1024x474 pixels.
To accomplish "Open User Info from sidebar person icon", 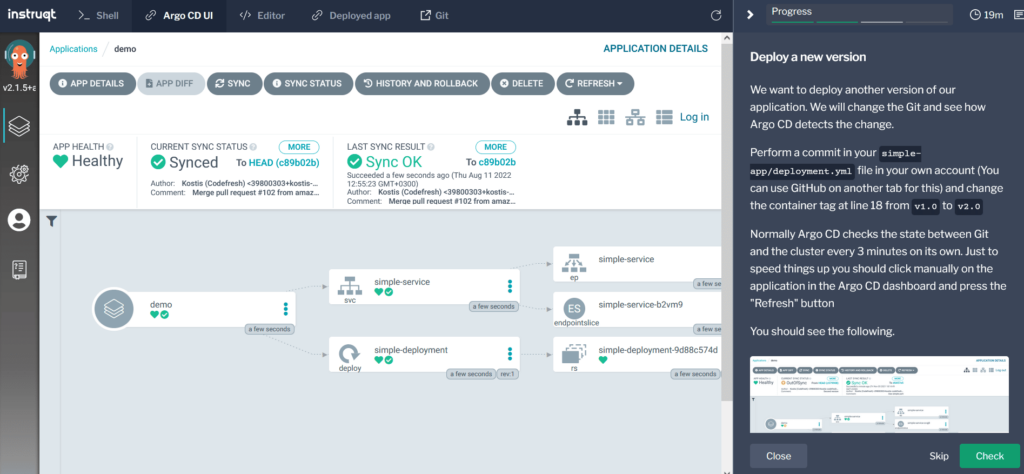I will coord(20,220).
